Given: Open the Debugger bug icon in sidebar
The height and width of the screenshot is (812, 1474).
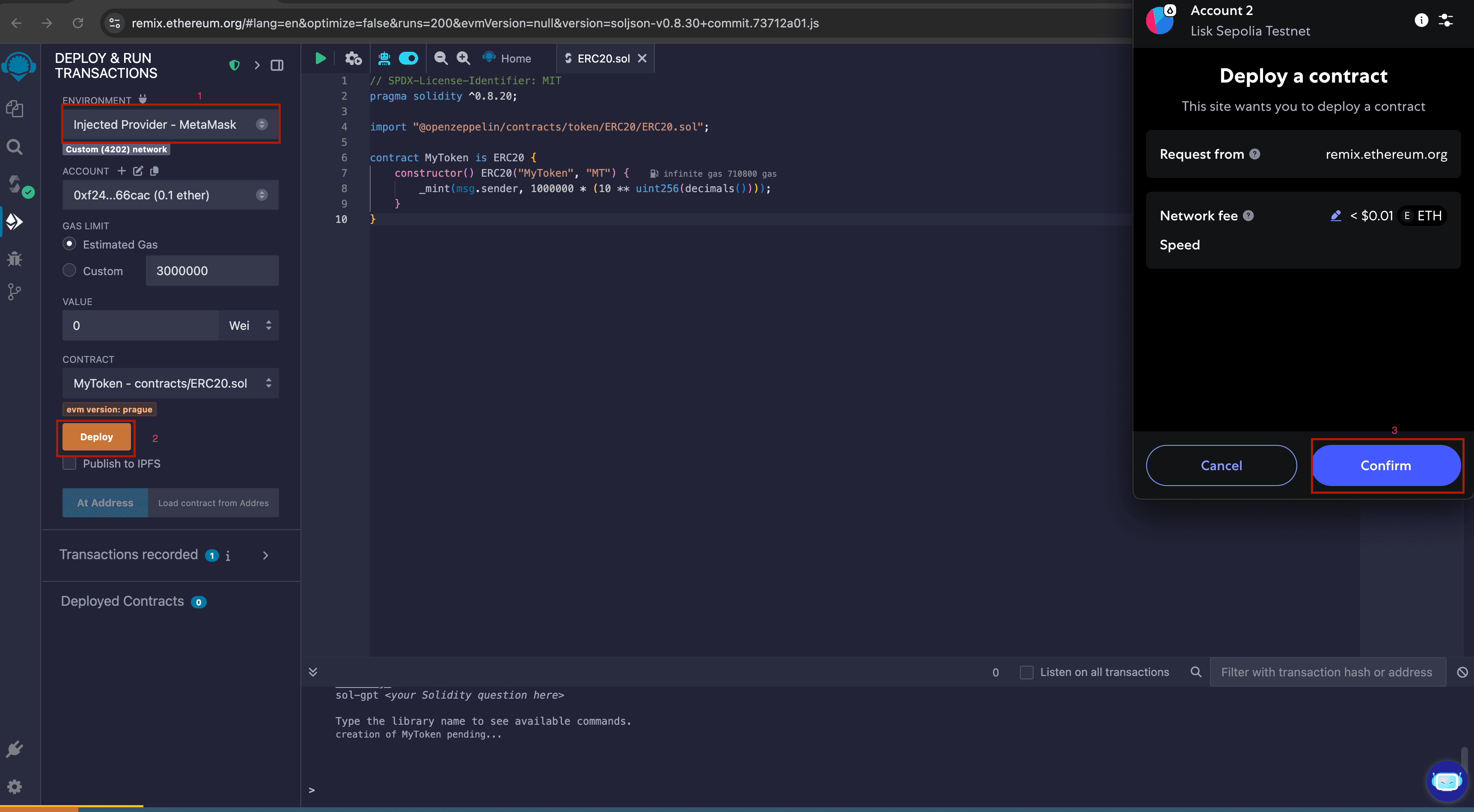Looking at the screenshot, I should (x=14, y=259).
